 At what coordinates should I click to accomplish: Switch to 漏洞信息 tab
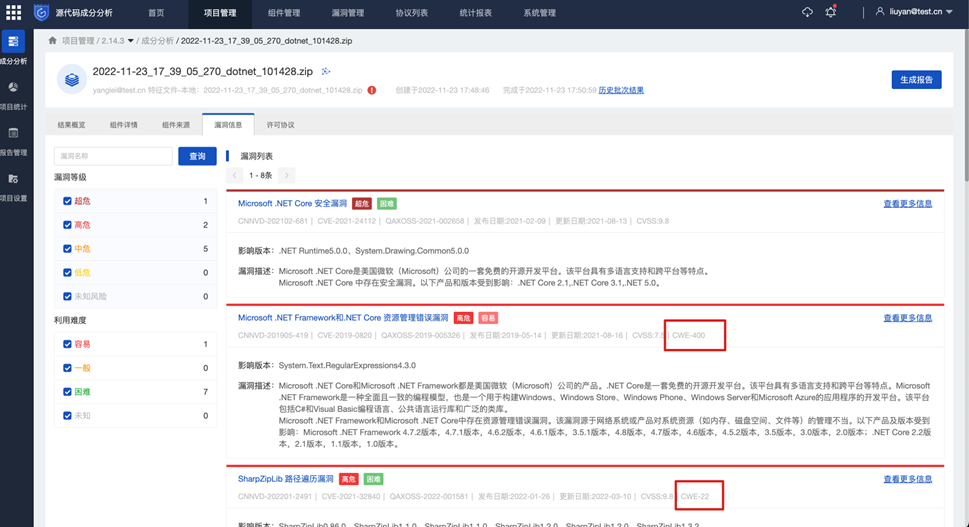(x=228, y=125)
